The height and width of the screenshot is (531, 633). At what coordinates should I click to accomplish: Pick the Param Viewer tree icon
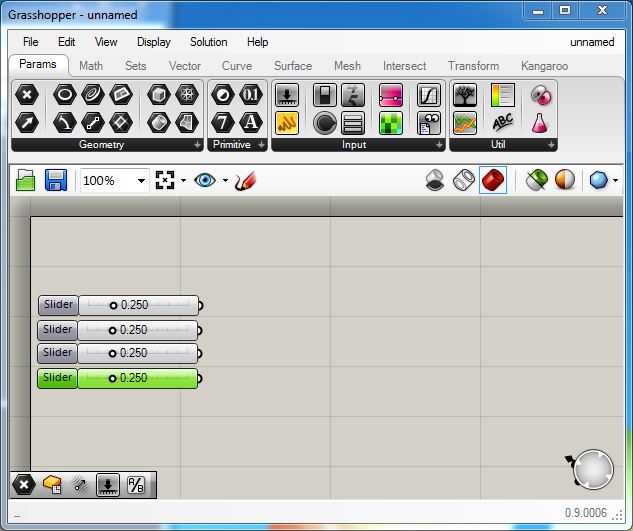coord(465,95)
